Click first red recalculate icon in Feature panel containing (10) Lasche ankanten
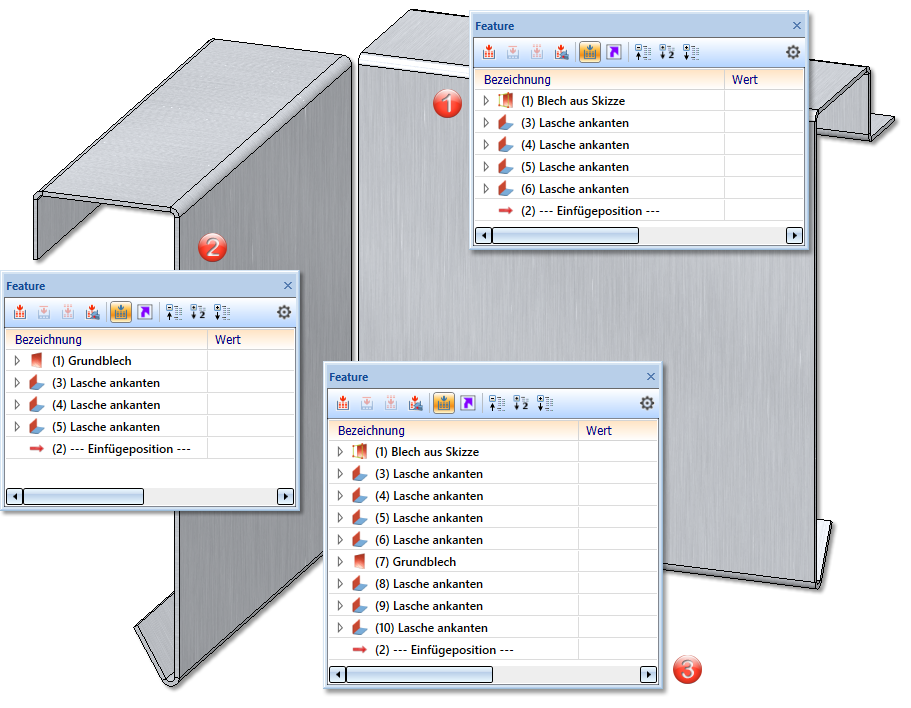Image resolution: width=911 pixels, height=708 pixels. pyautogui.click(x=343, y=403)
